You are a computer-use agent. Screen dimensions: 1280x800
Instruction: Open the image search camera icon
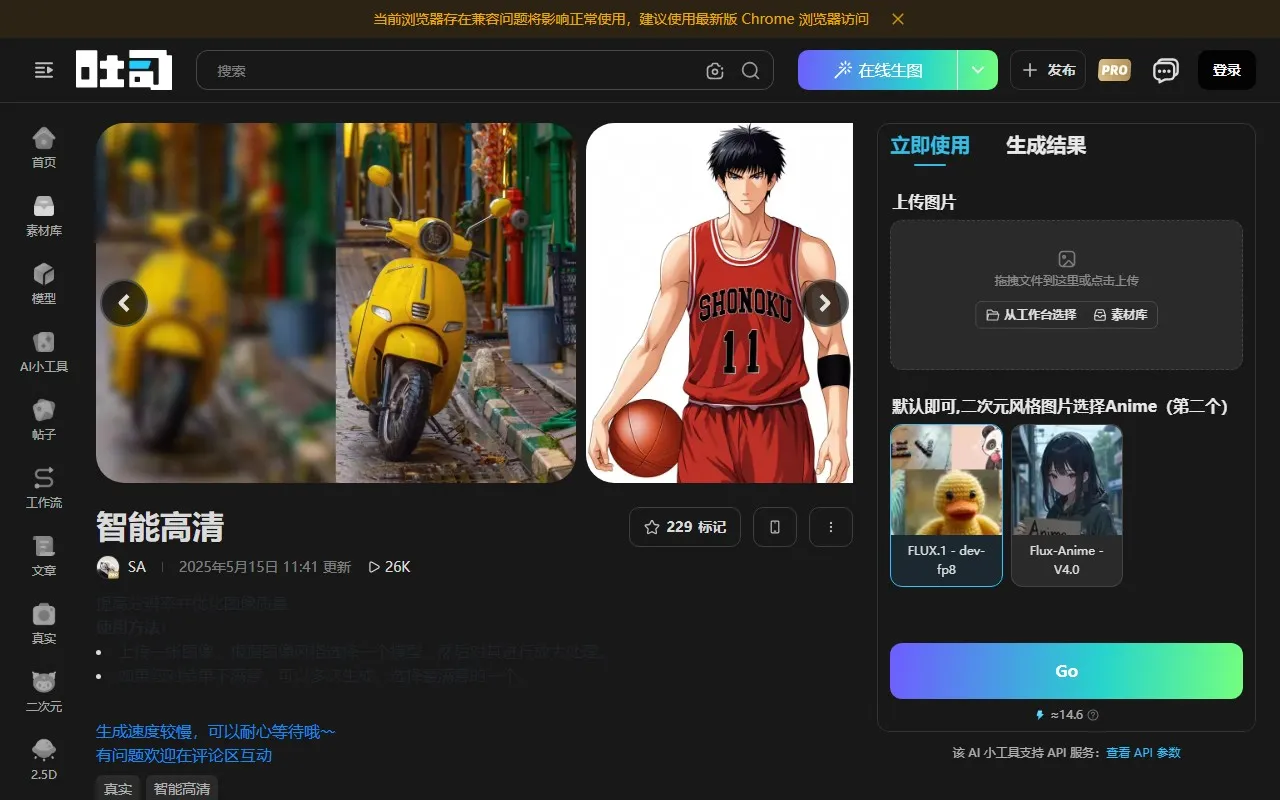click(715, 70)
